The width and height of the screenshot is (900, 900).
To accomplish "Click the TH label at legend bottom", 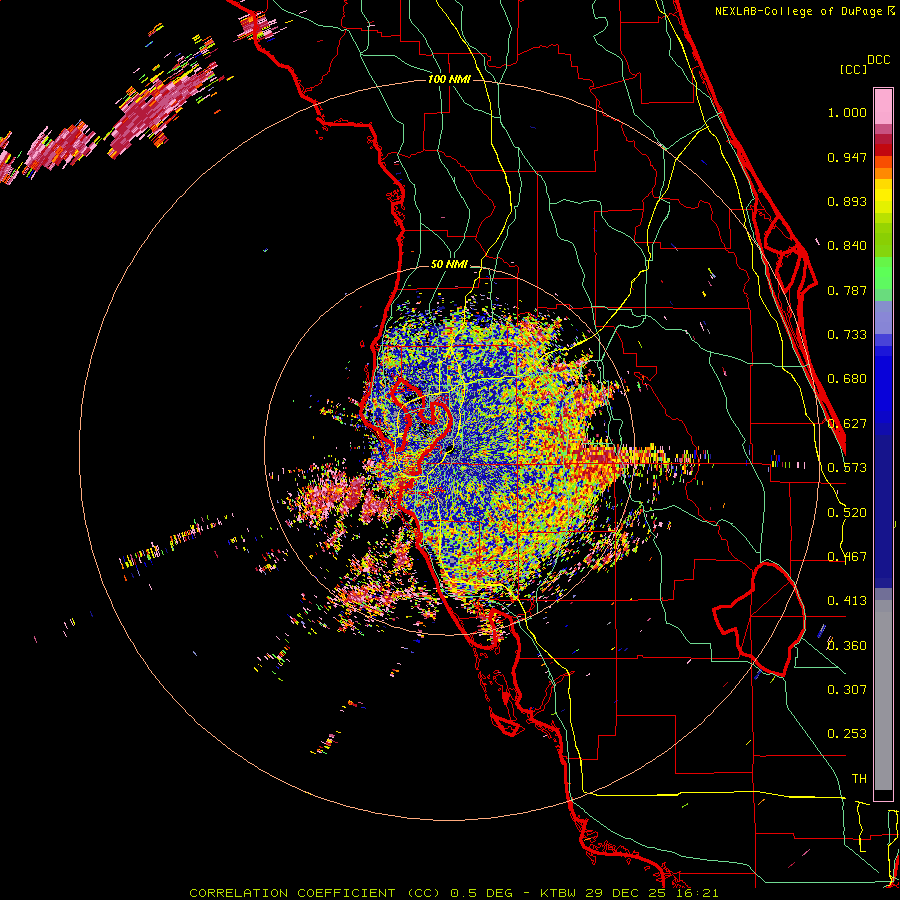I will (x=859, y=779).
